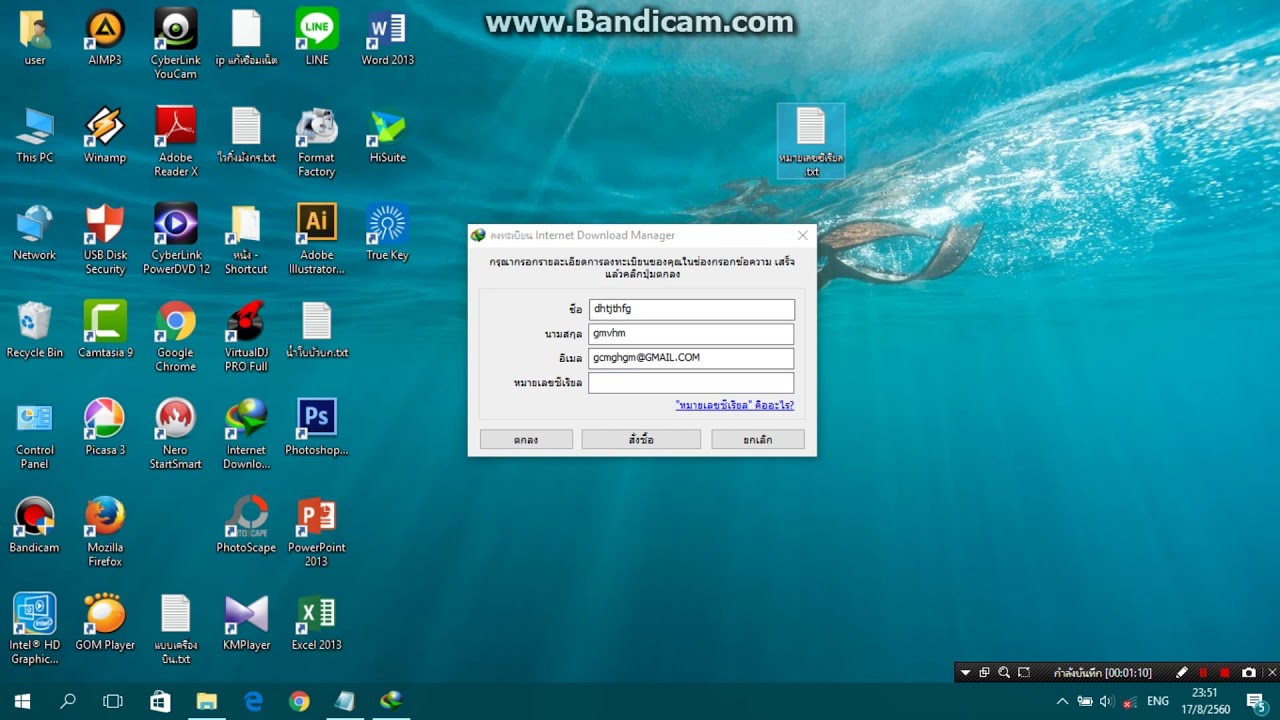Select VirtualDJ PRO Full icon

(246, 337)
